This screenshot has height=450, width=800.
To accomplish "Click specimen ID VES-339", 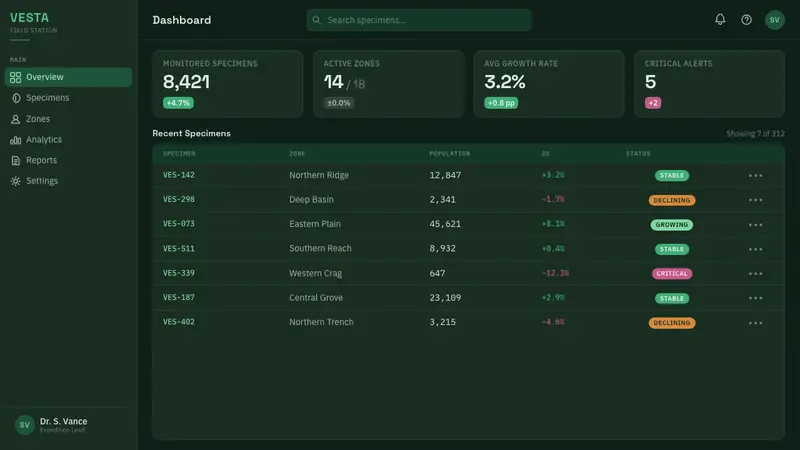I will 179,273.
